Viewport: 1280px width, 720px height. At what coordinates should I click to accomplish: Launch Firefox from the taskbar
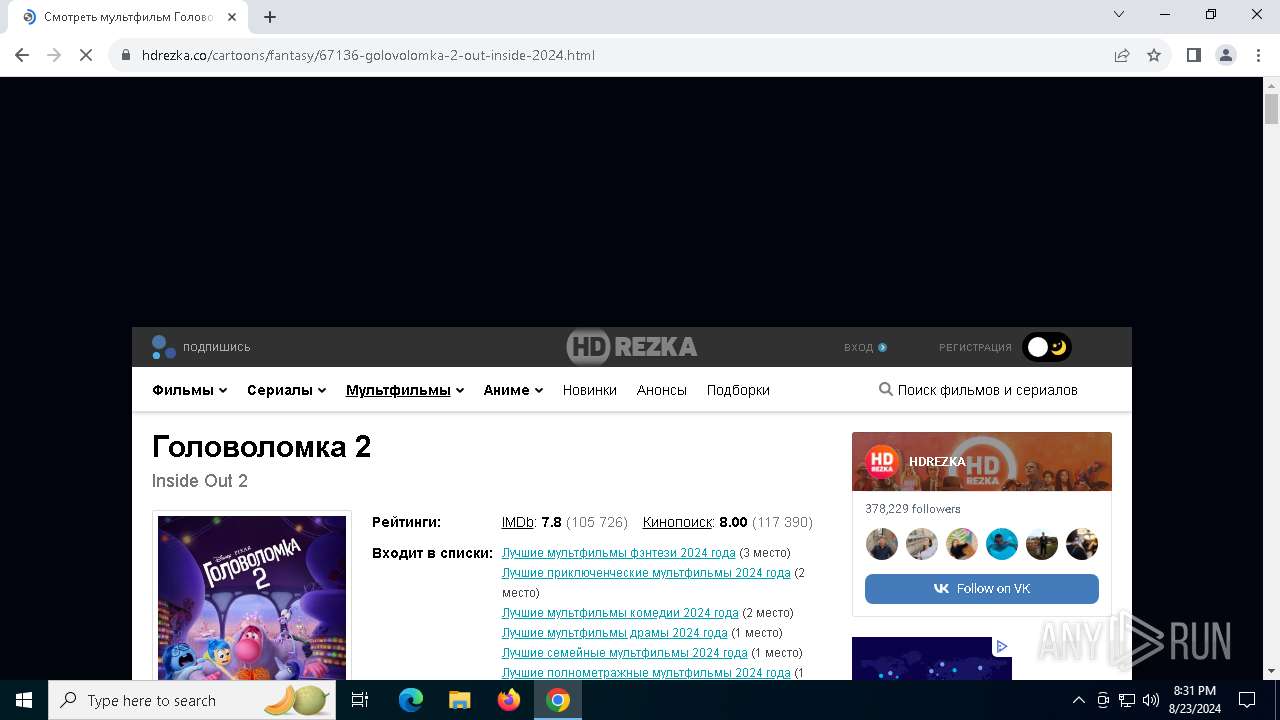pyautogui.click(x=509, y=700)
